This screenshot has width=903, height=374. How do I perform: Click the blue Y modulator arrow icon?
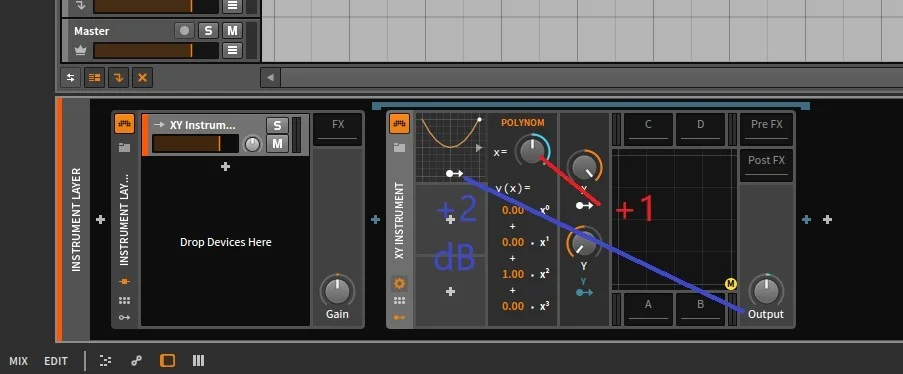tap(584, 292)
